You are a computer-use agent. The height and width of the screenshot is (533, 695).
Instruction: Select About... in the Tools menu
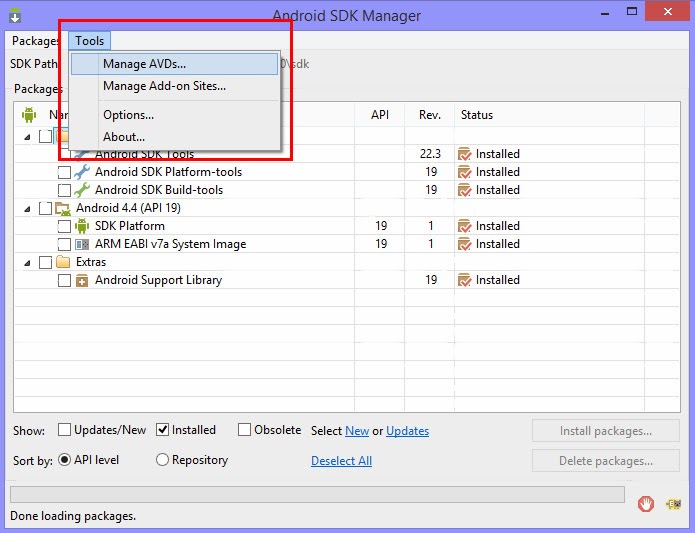pos(174,137)
